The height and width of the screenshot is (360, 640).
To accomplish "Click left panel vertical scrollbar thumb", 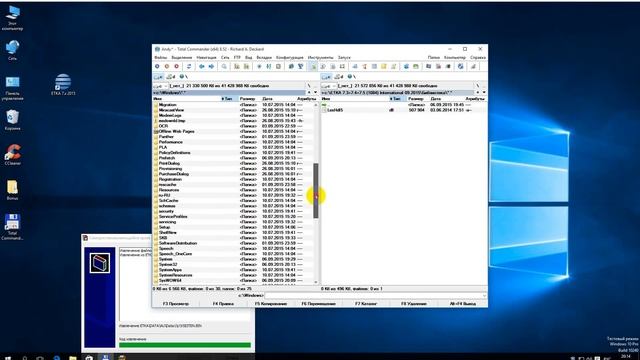I will click(x=316, y=191).
